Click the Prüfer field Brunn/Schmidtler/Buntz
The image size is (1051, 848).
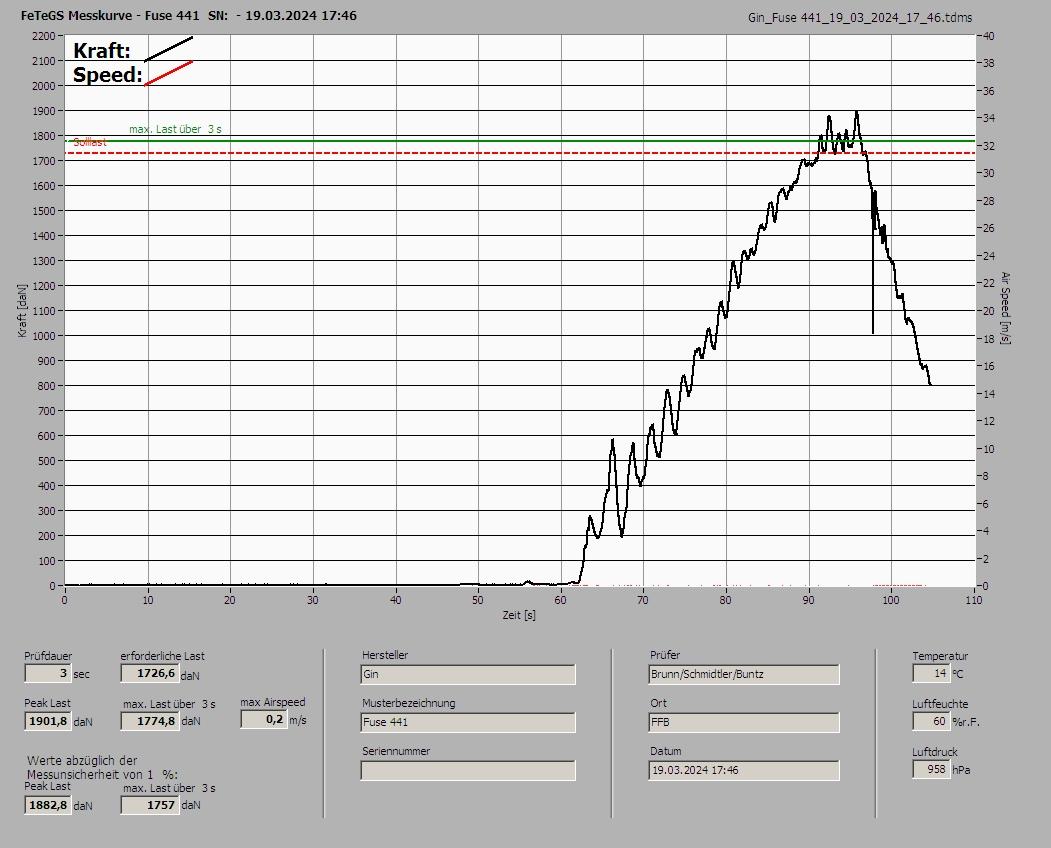tap(744, 674)
